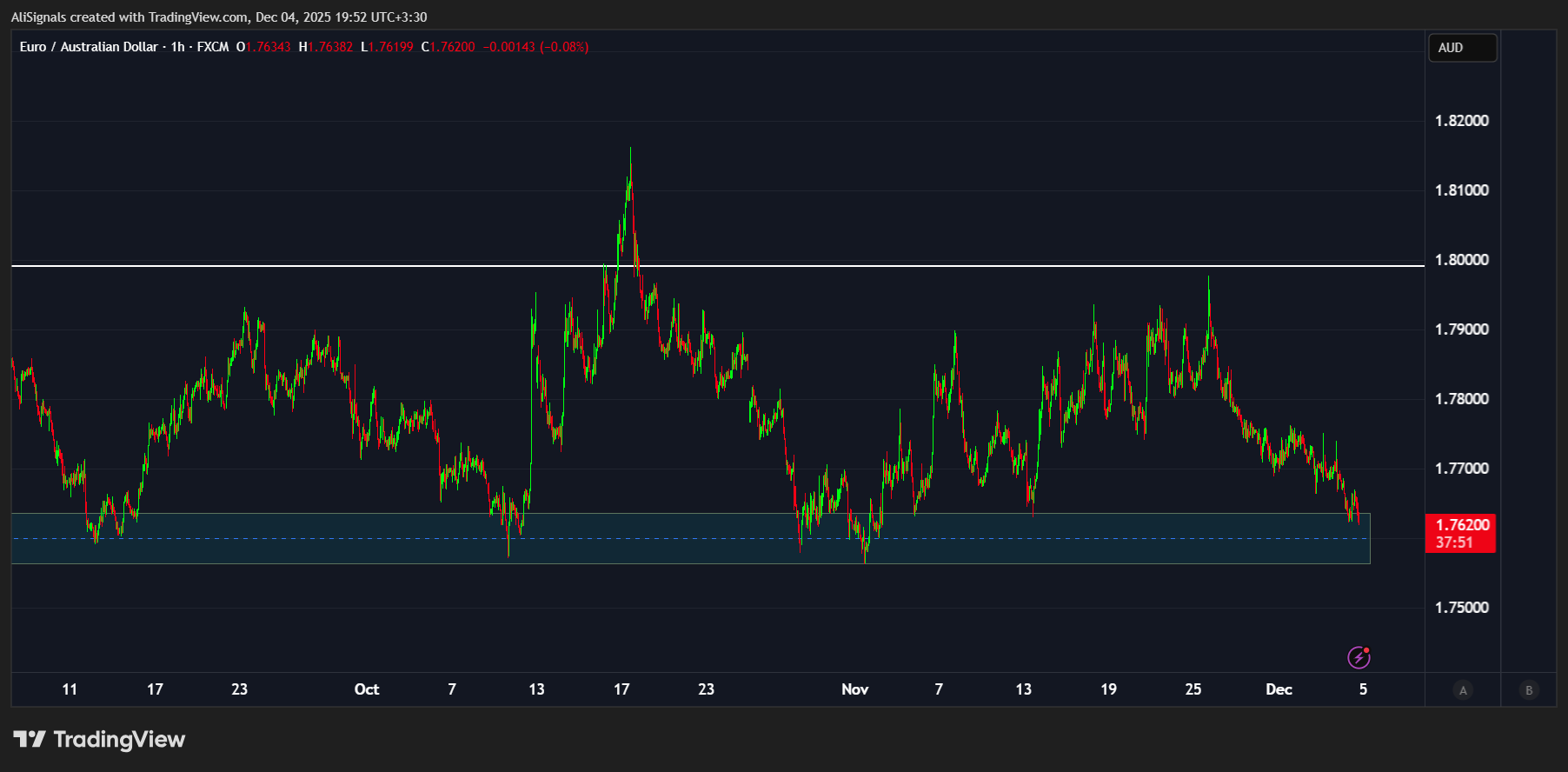Click the '25' date label on time axis
The image size is (1568, 772).
(x=1193, y=689)
